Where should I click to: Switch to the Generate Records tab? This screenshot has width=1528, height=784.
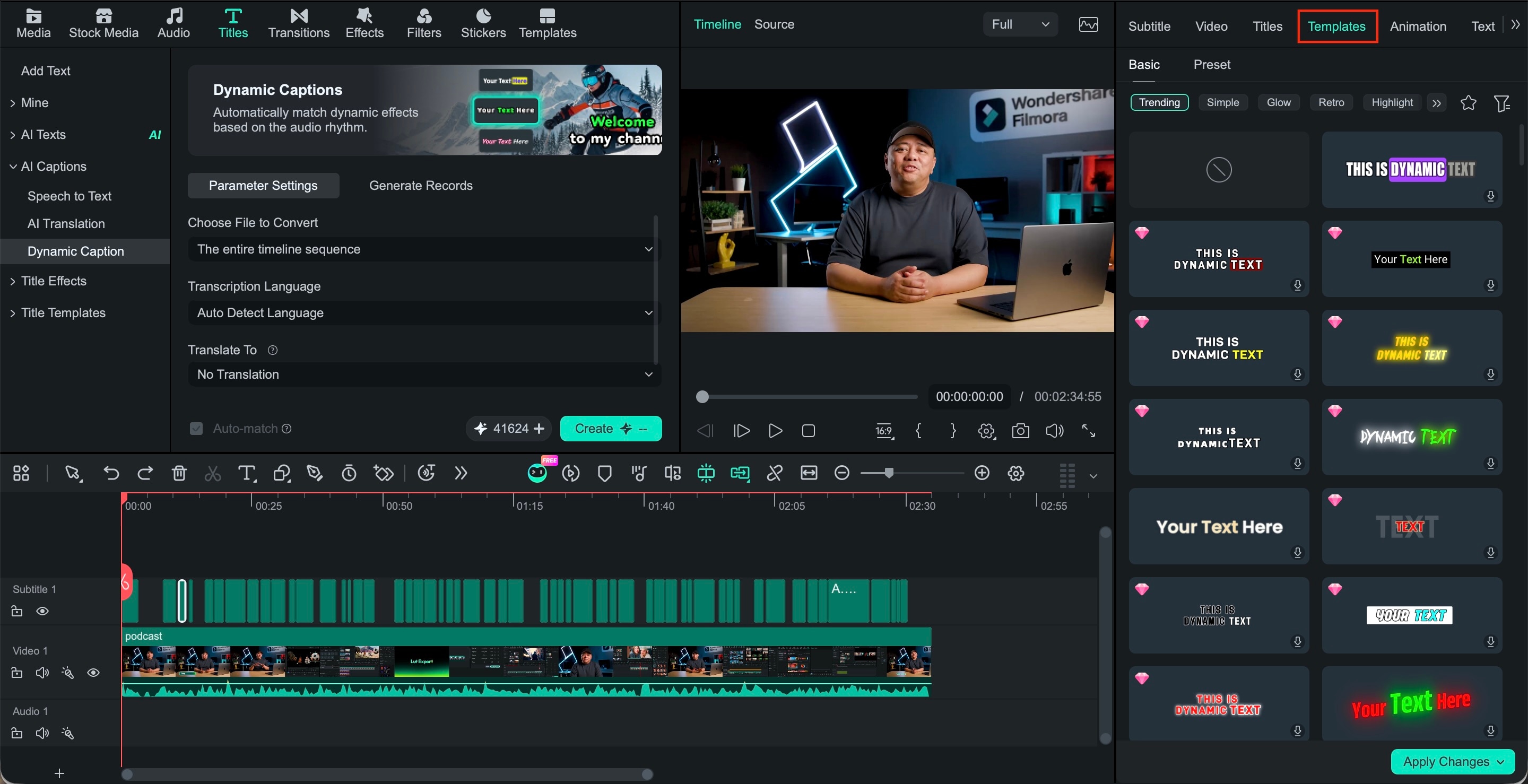point(421,185)
